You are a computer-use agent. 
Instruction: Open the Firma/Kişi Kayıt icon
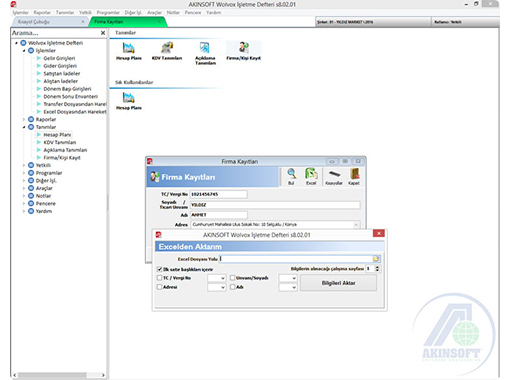click(x=243, y=51)
